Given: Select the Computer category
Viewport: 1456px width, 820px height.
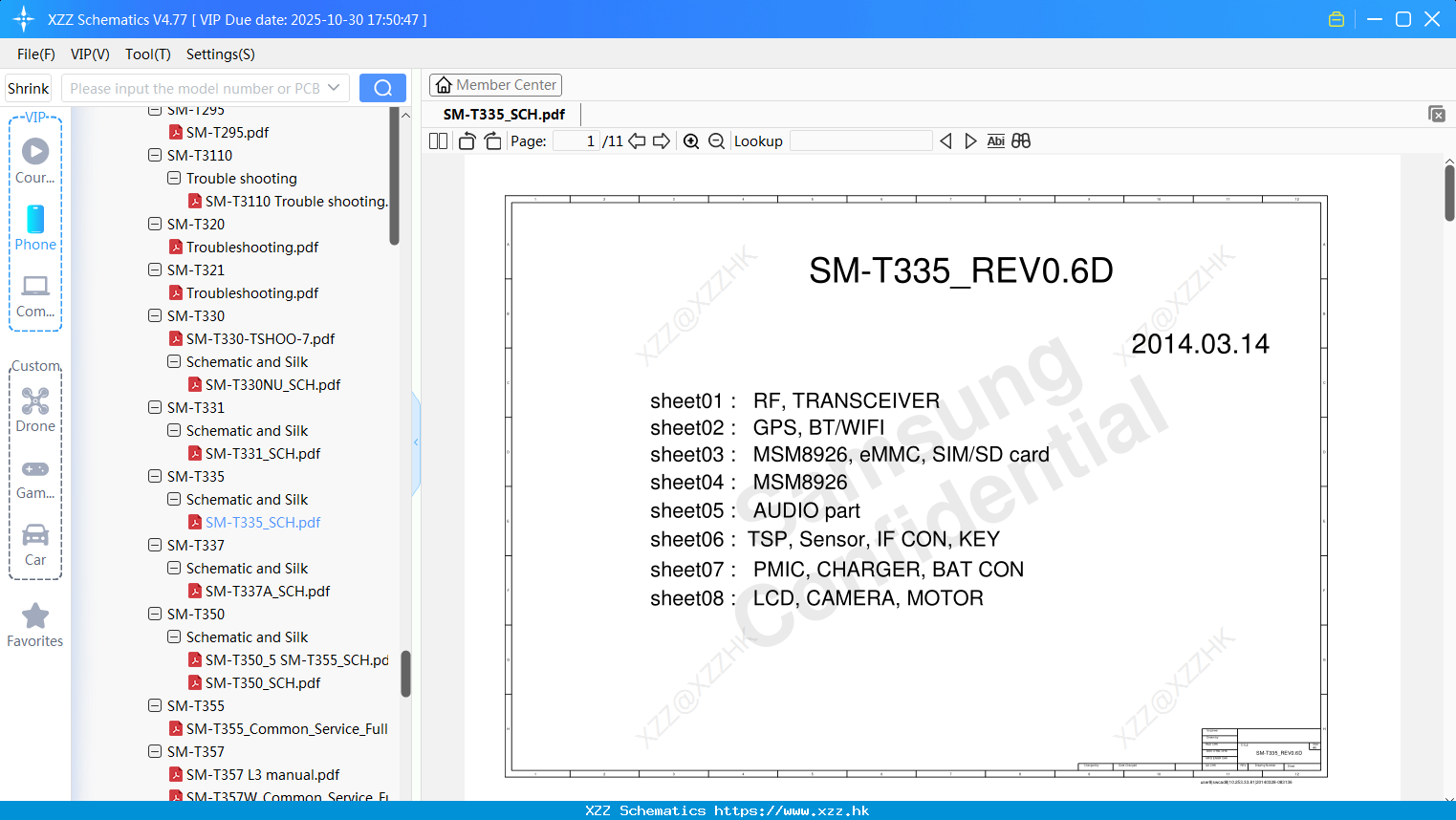Looking at the screenshot, I should [35, 296].
